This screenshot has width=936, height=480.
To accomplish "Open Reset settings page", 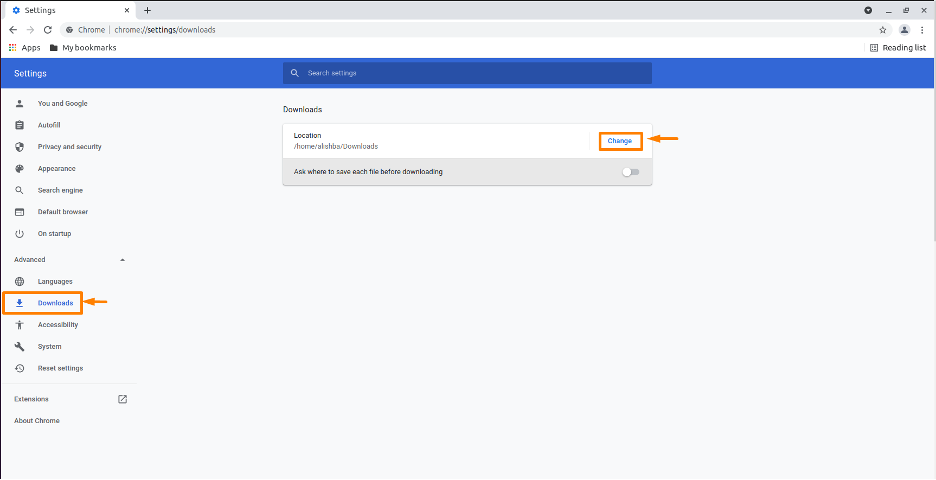I will (x=60, y=368).
